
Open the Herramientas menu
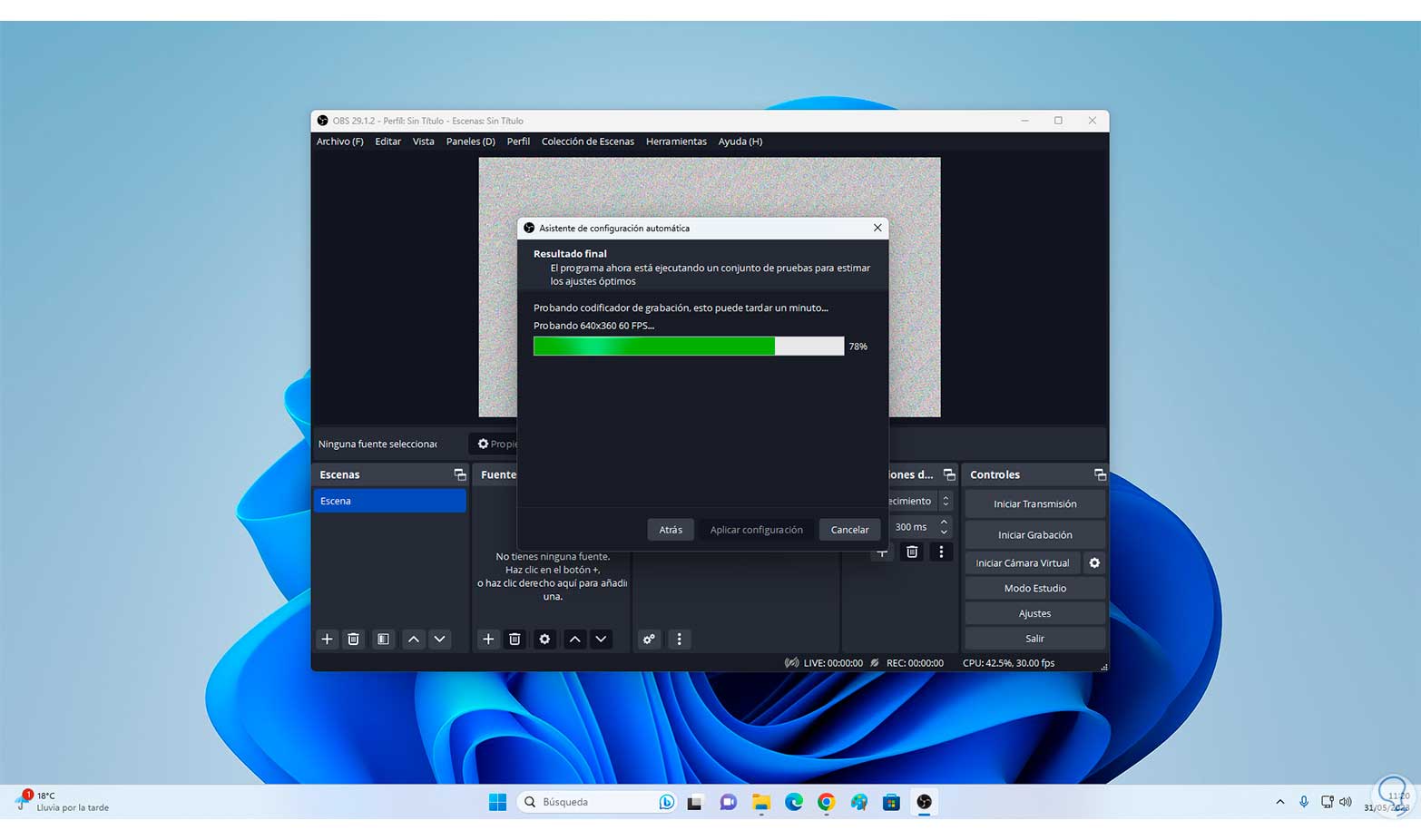pos(676,142)
